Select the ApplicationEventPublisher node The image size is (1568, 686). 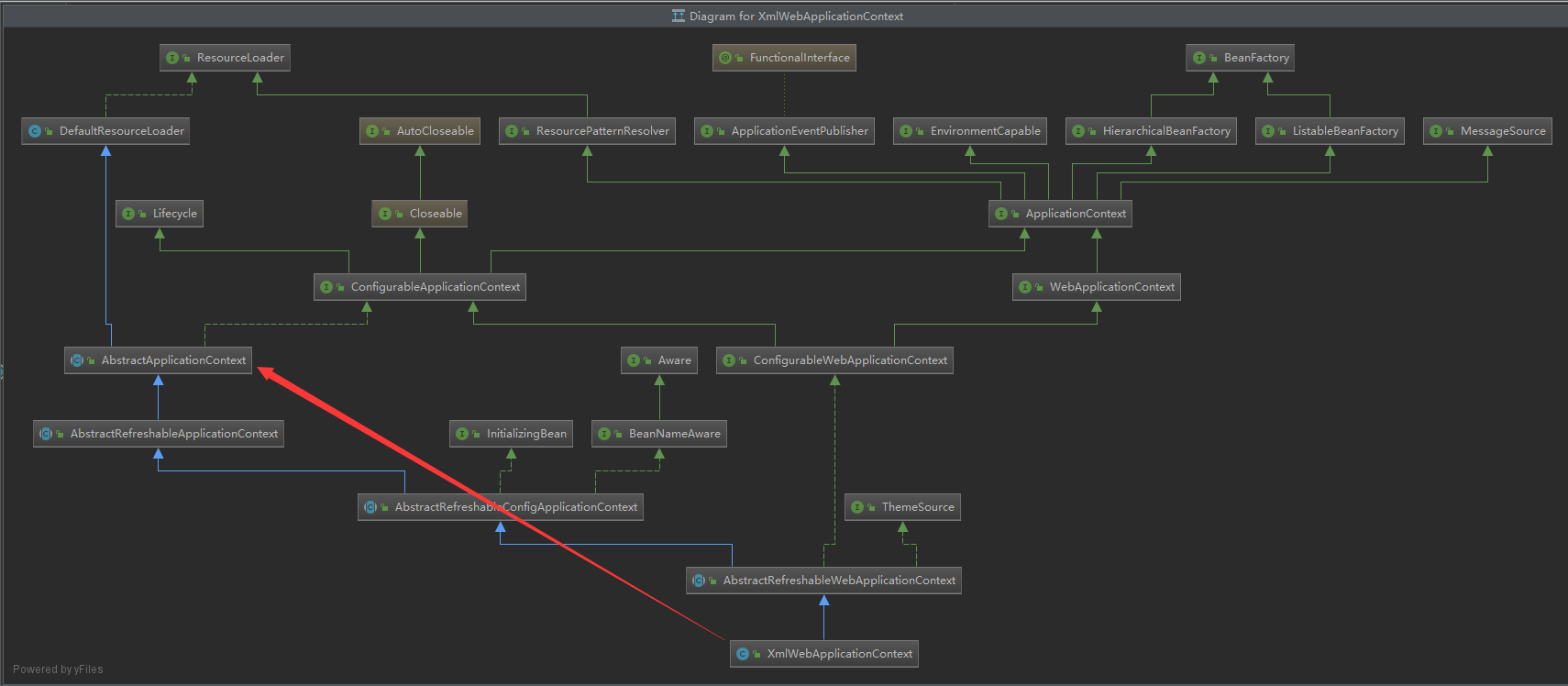point(784,131)
